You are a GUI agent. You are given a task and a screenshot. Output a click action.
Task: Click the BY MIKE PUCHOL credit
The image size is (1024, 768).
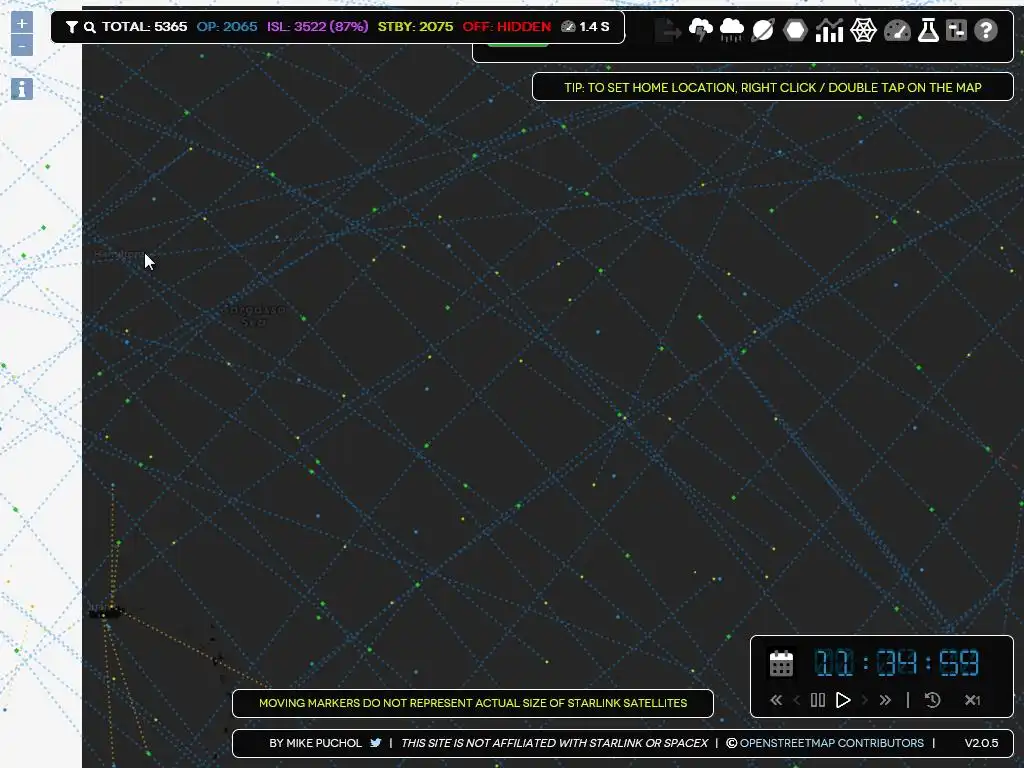tap(315, 743)
